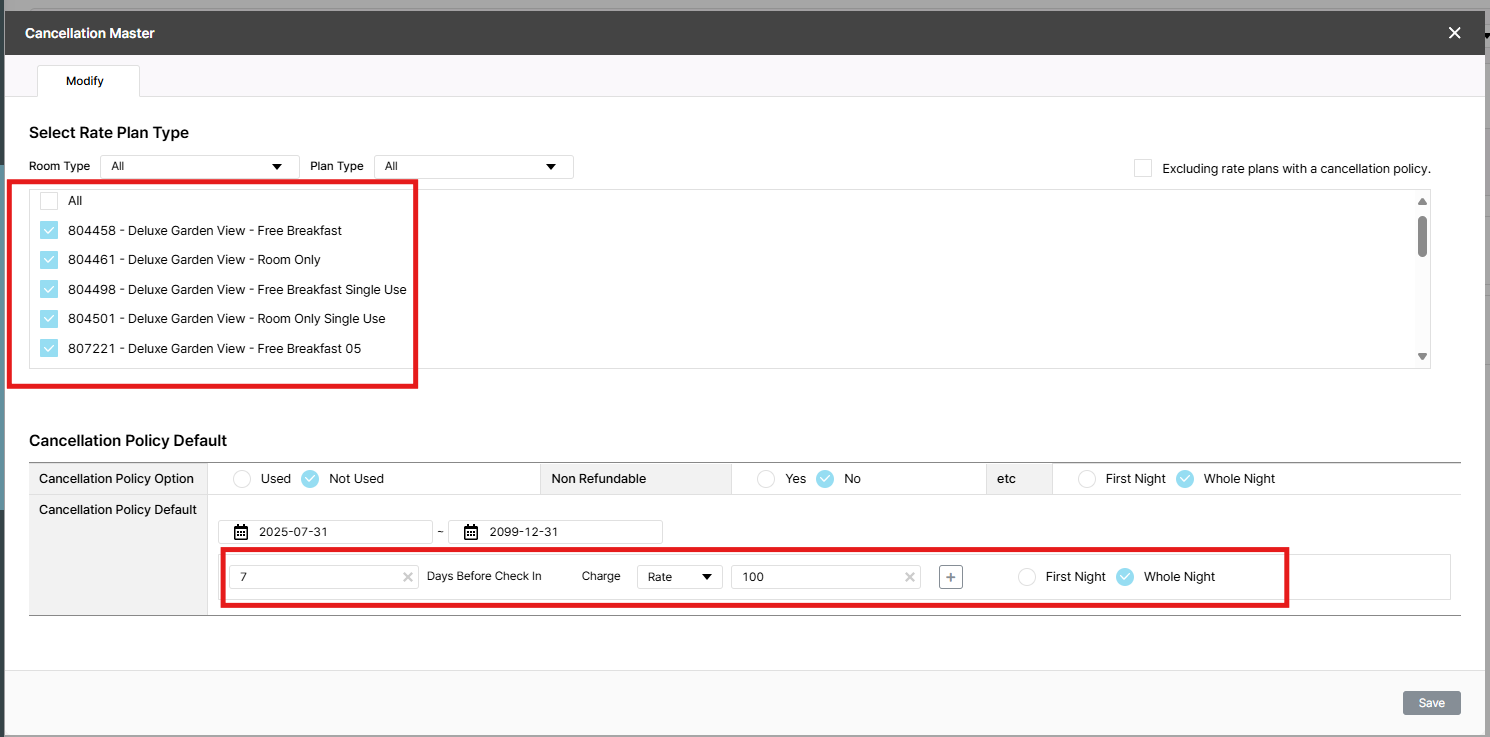Image resolution: width=1490 pixels, height=737 pixels.
Task: Open the end date calendar icon
Action: click(x=471, y=532)
